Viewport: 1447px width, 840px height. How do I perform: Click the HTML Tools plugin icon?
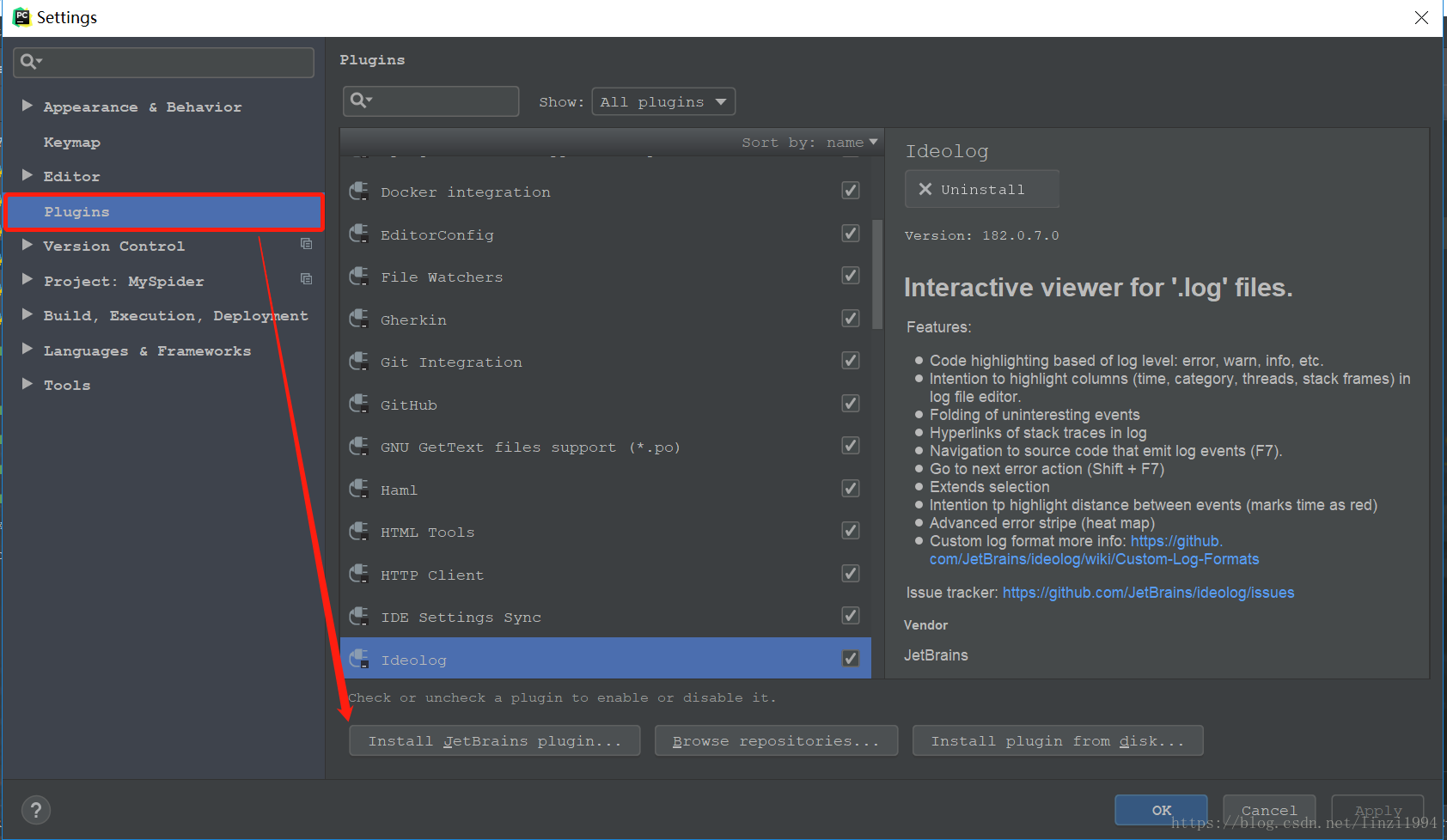359,532
